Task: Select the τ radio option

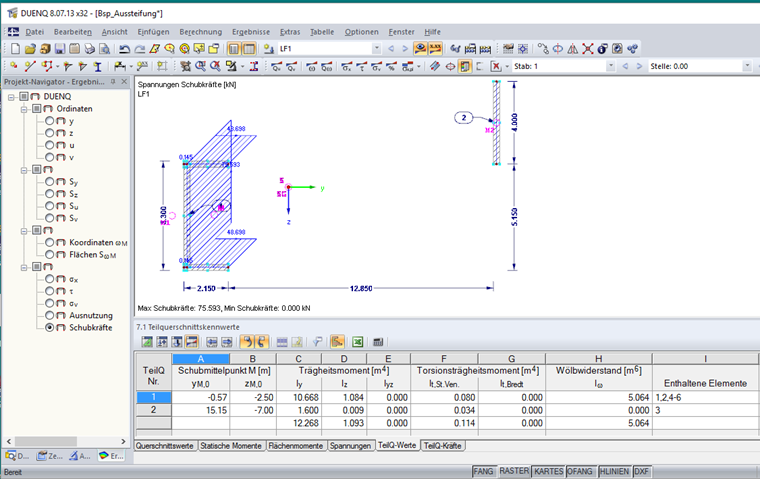Action: coord(49,291)
